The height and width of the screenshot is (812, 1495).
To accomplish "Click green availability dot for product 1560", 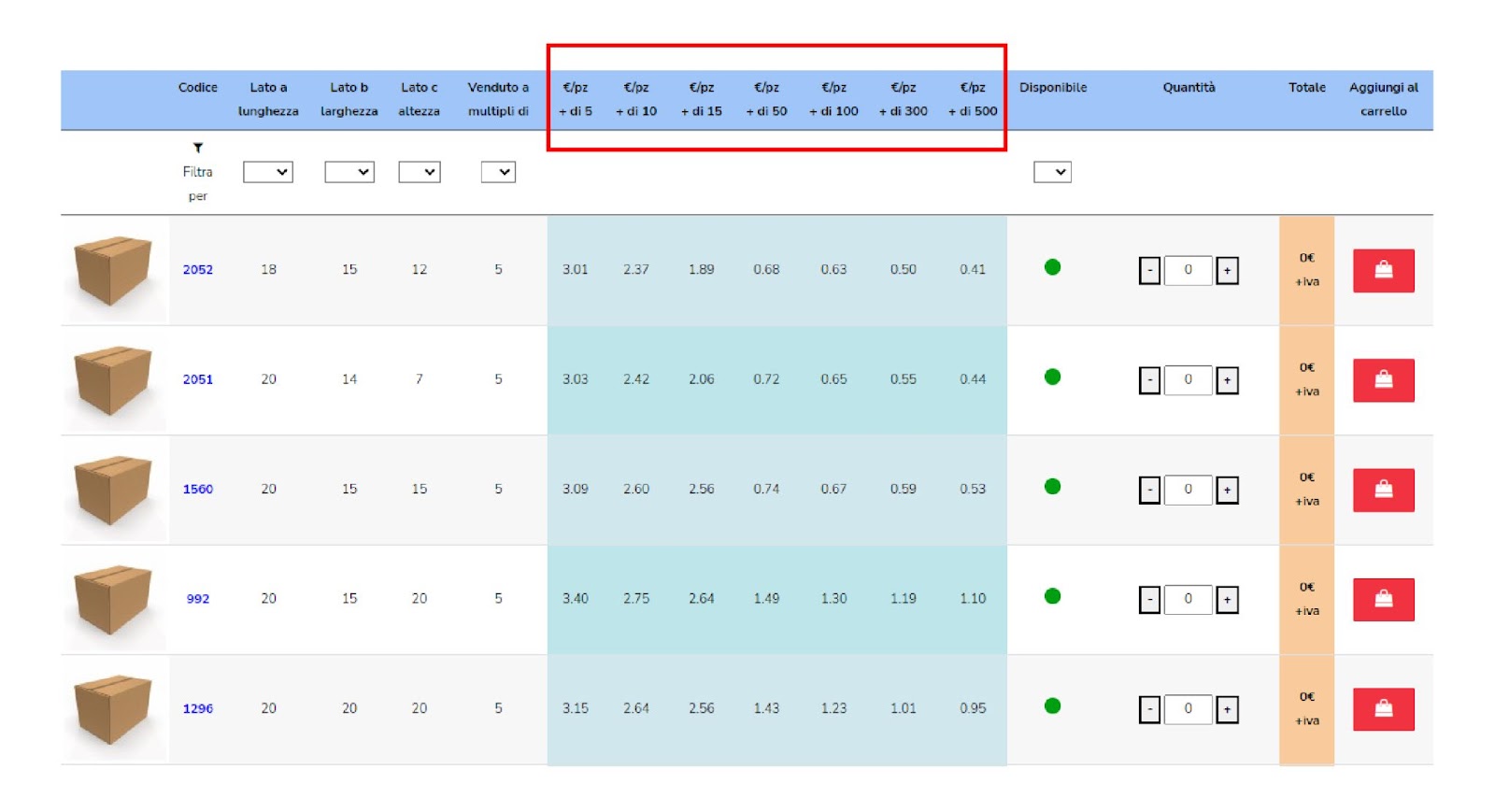I will click(x=1052, y=486).
